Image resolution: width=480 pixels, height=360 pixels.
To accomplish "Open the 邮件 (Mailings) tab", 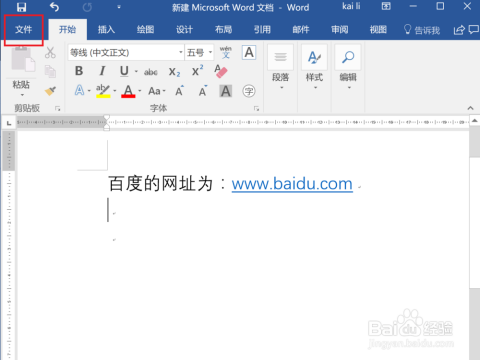I will pyautogui.click(x=301, y=30).
